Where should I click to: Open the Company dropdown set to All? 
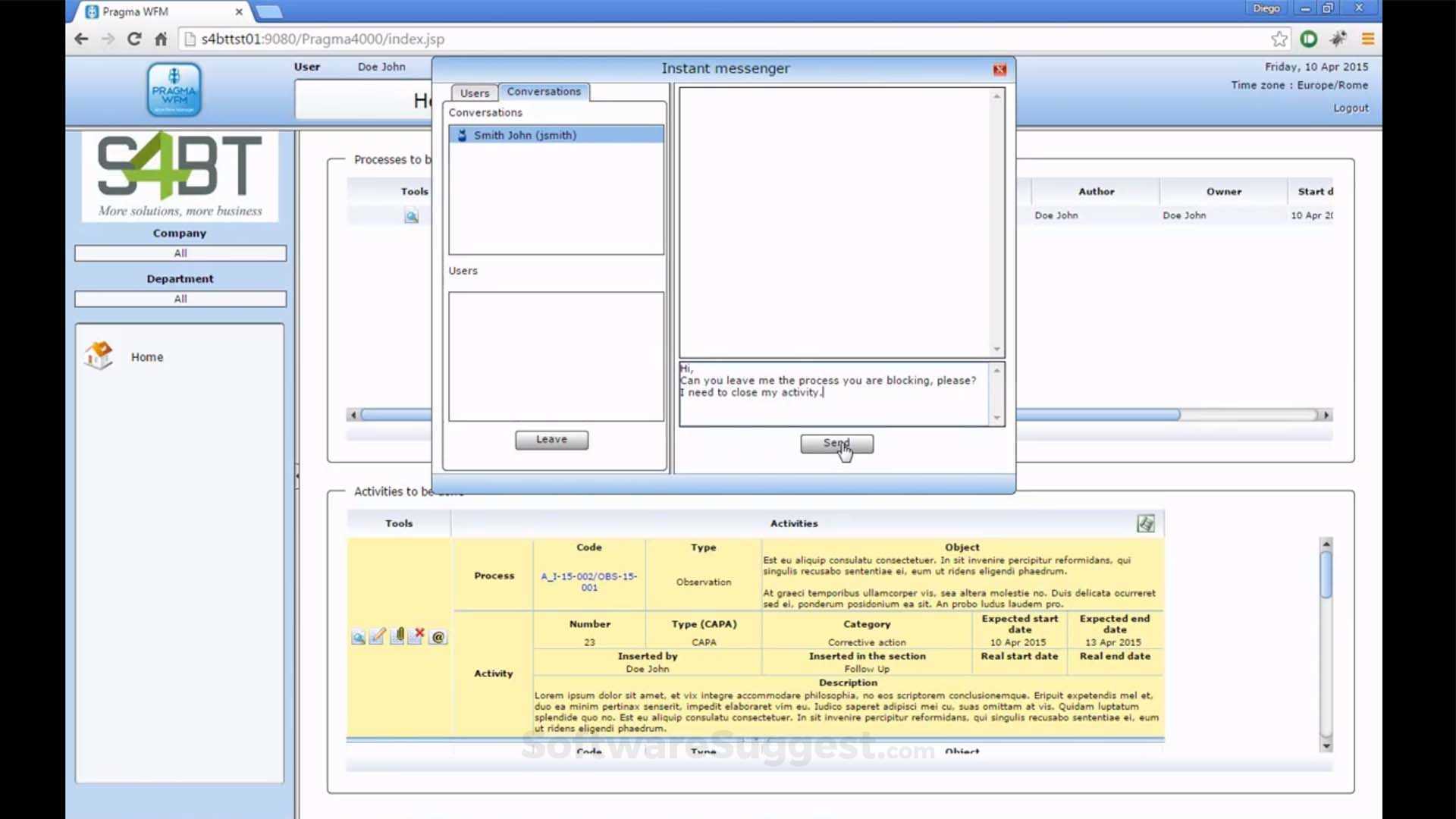tap(180, 253)
